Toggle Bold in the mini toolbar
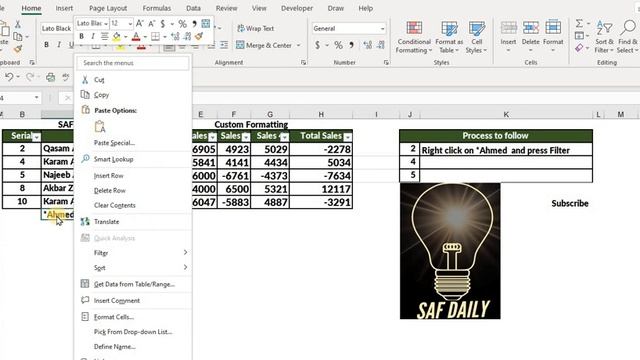640x360 pixels. tap(81, 37)
